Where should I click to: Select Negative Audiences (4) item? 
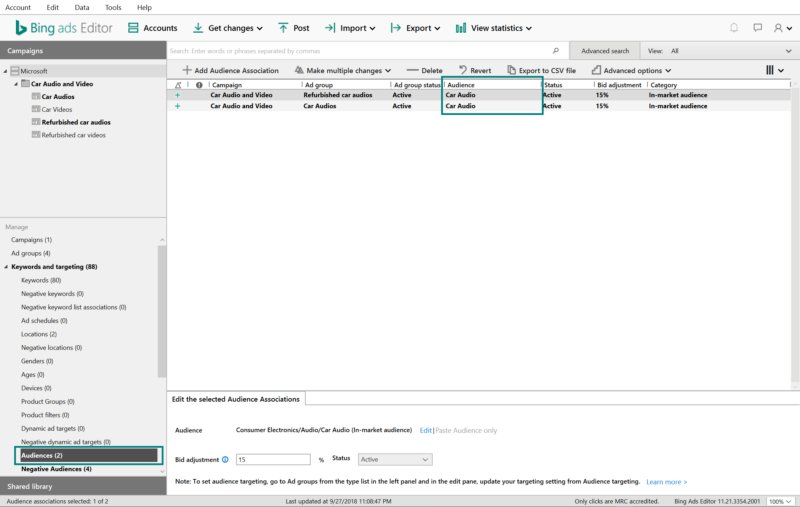56,469
